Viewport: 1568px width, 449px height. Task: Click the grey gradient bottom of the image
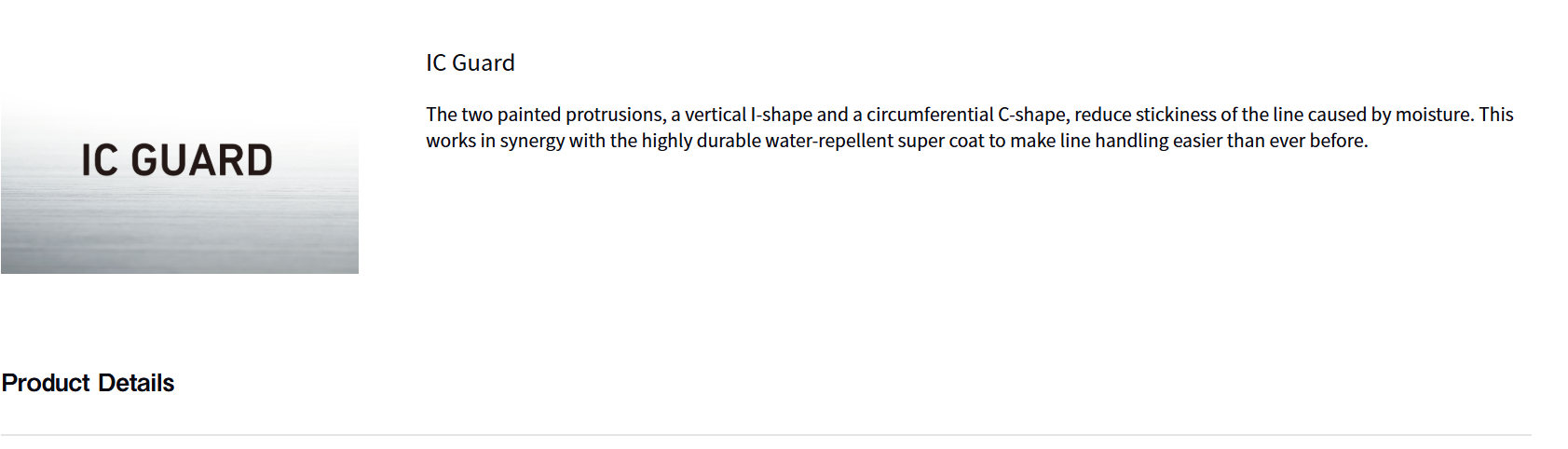(179, 252)
